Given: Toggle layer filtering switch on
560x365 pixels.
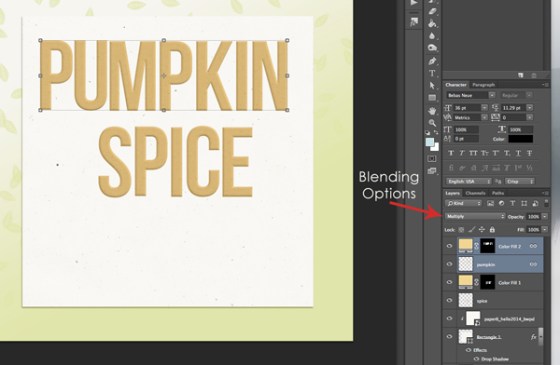Looking at the screenshot, I should click(x=546, y=203).
